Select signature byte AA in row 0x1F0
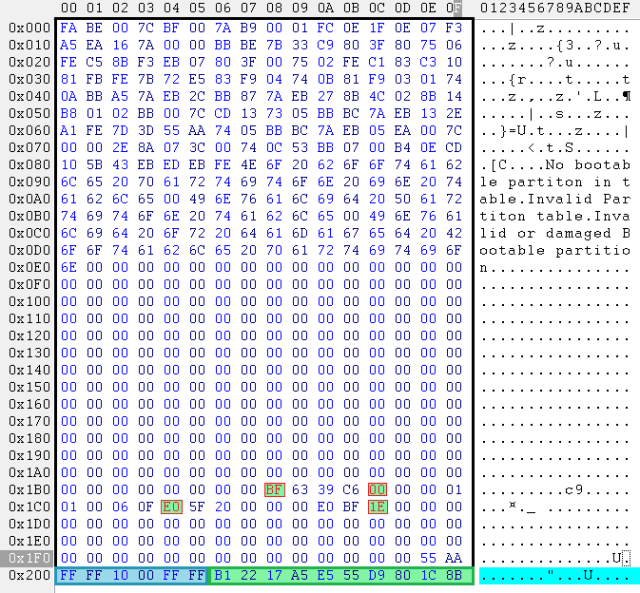This screenshot has width=640, height=593. (x=454, y=558)
